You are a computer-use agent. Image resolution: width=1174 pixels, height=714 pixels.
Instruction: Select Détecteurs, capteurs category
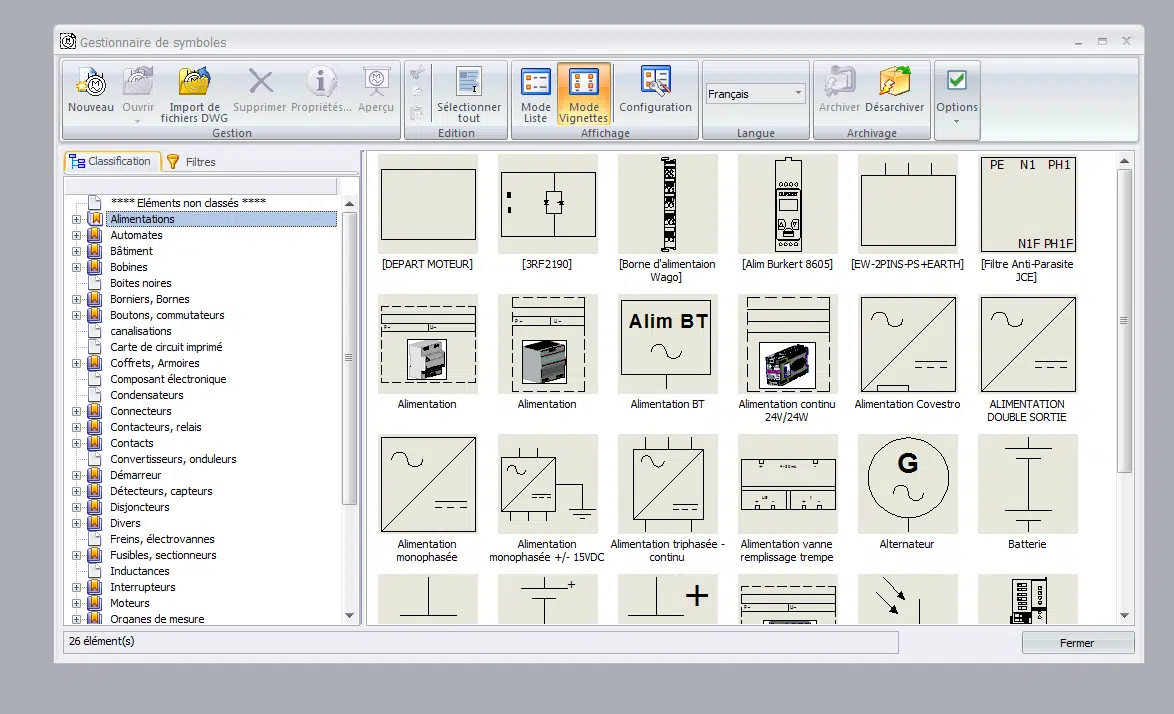click(x=161, y=491)
